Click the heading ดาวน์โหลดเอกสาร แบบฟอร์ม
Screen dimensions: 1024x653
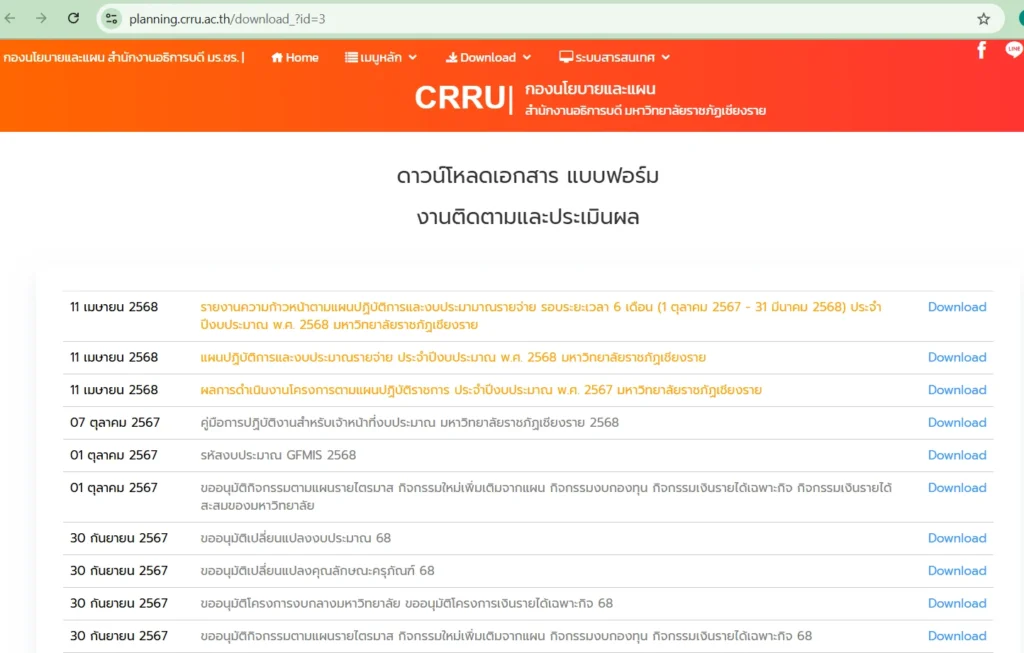[528, 176]
